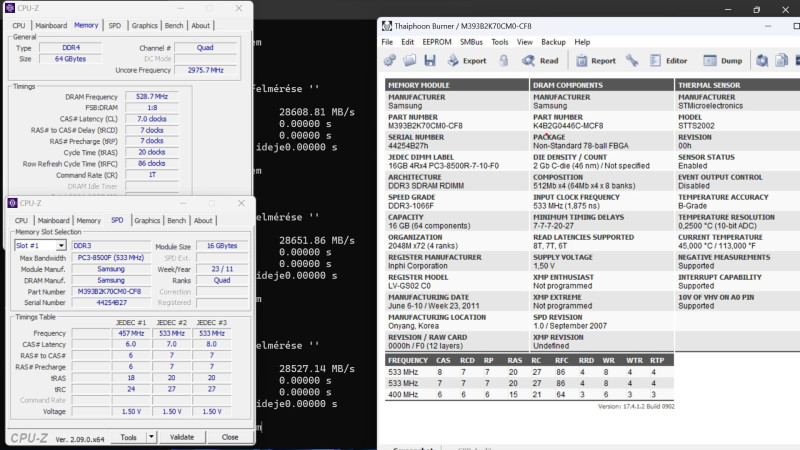Screen dimensions: 800x450
Task: Open Tools menu in Thaiphoon Burner
Action: [499, 42]
